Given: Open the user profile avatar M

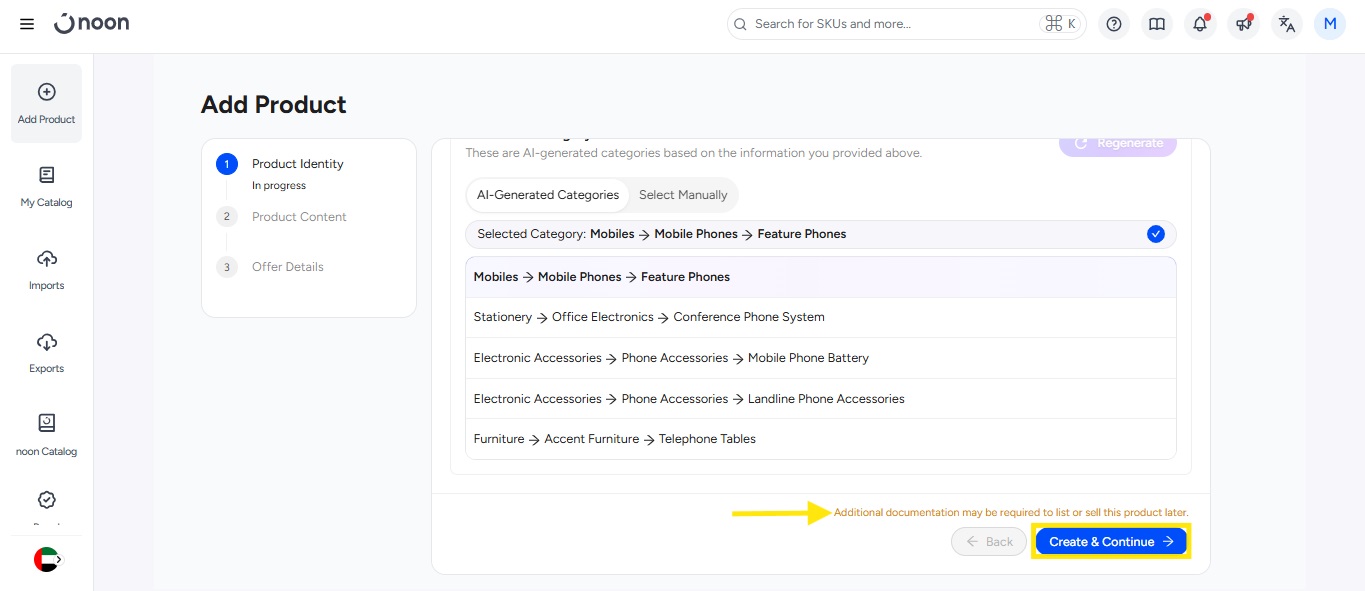Looking at the screenshot, I should coord(1330,24).
